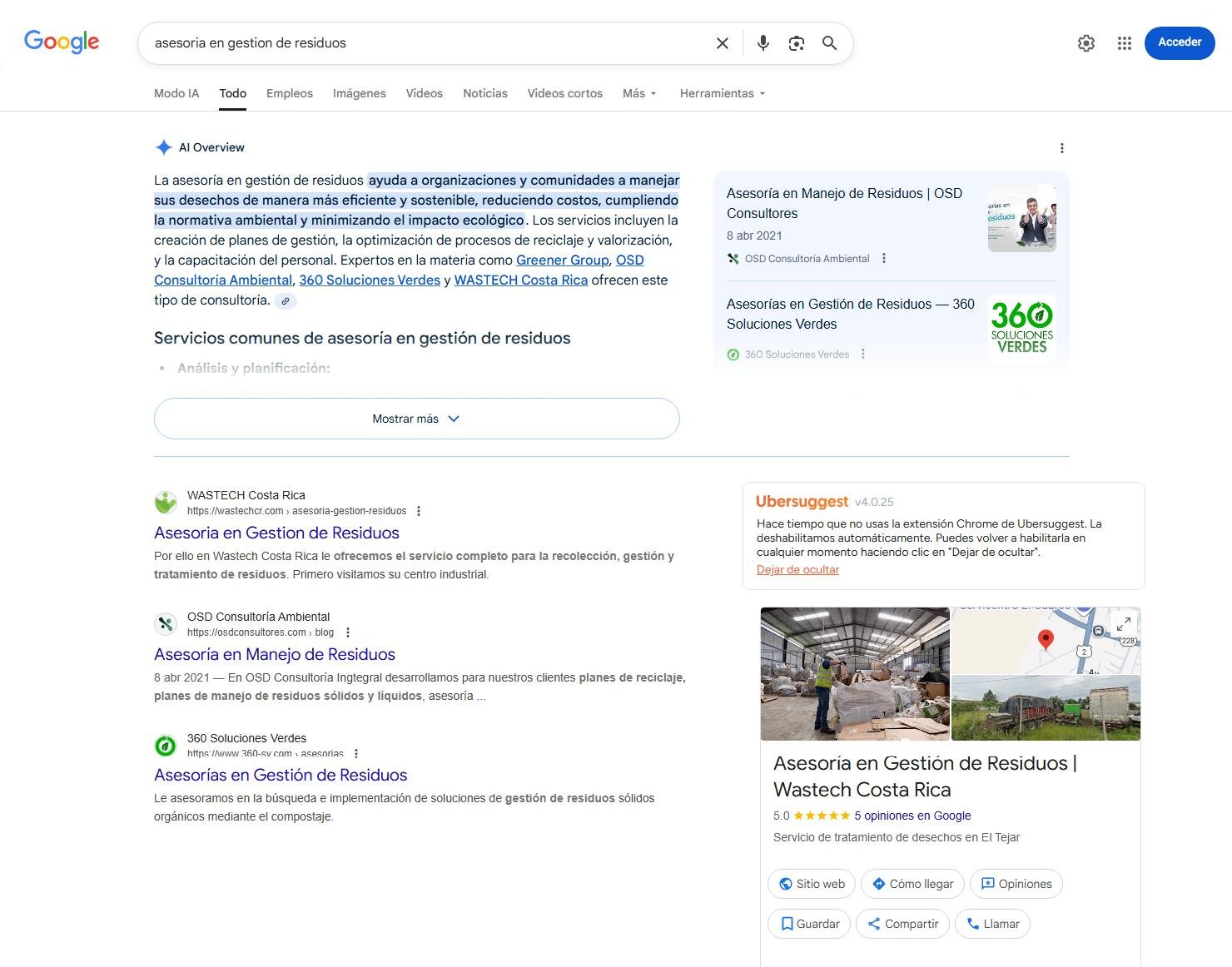The height and width of the screenshot is (967, 1232).
Task: Click Dejar de ocultar in Ubersuggest
Action: pos(797,570)
